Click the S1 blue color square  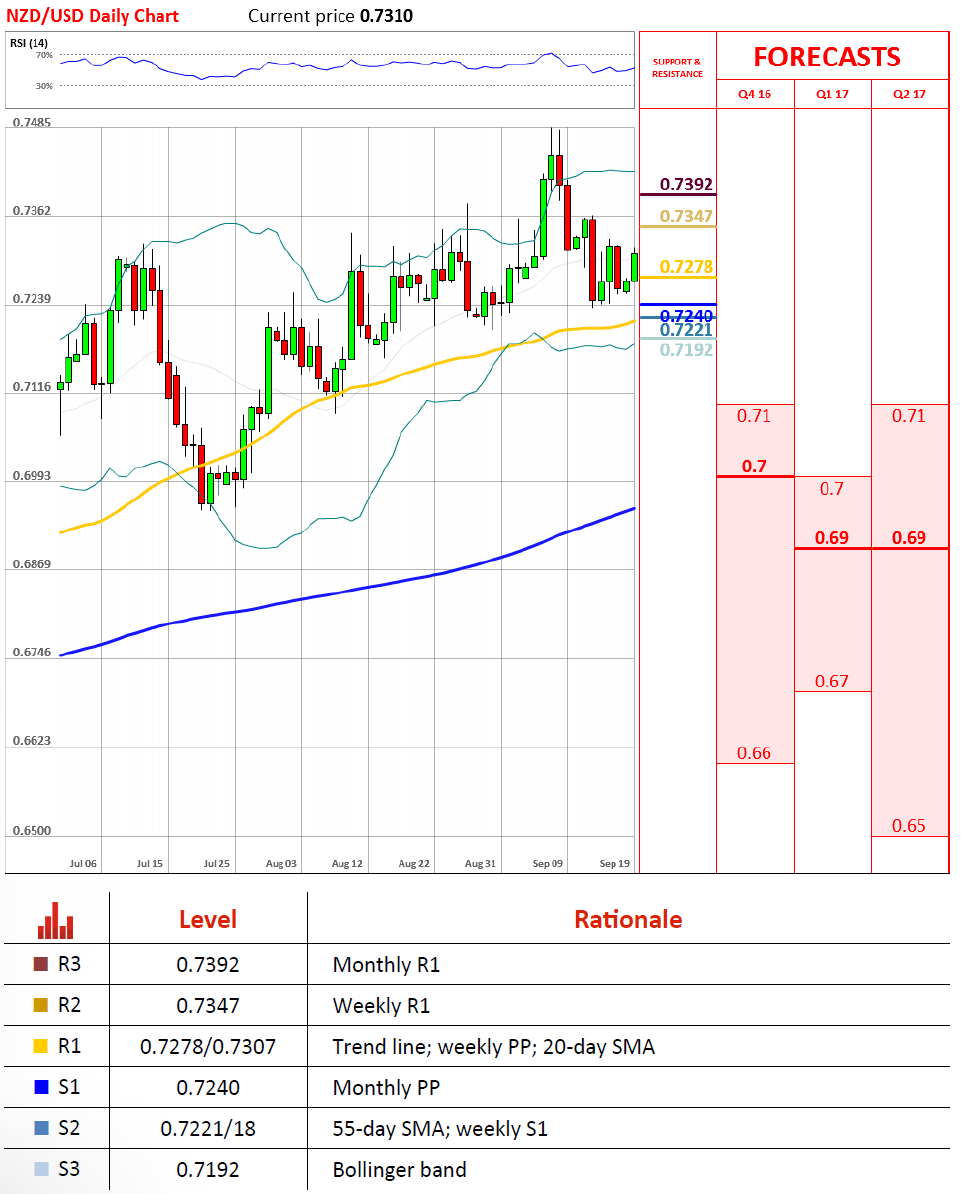coord(41,1087)
